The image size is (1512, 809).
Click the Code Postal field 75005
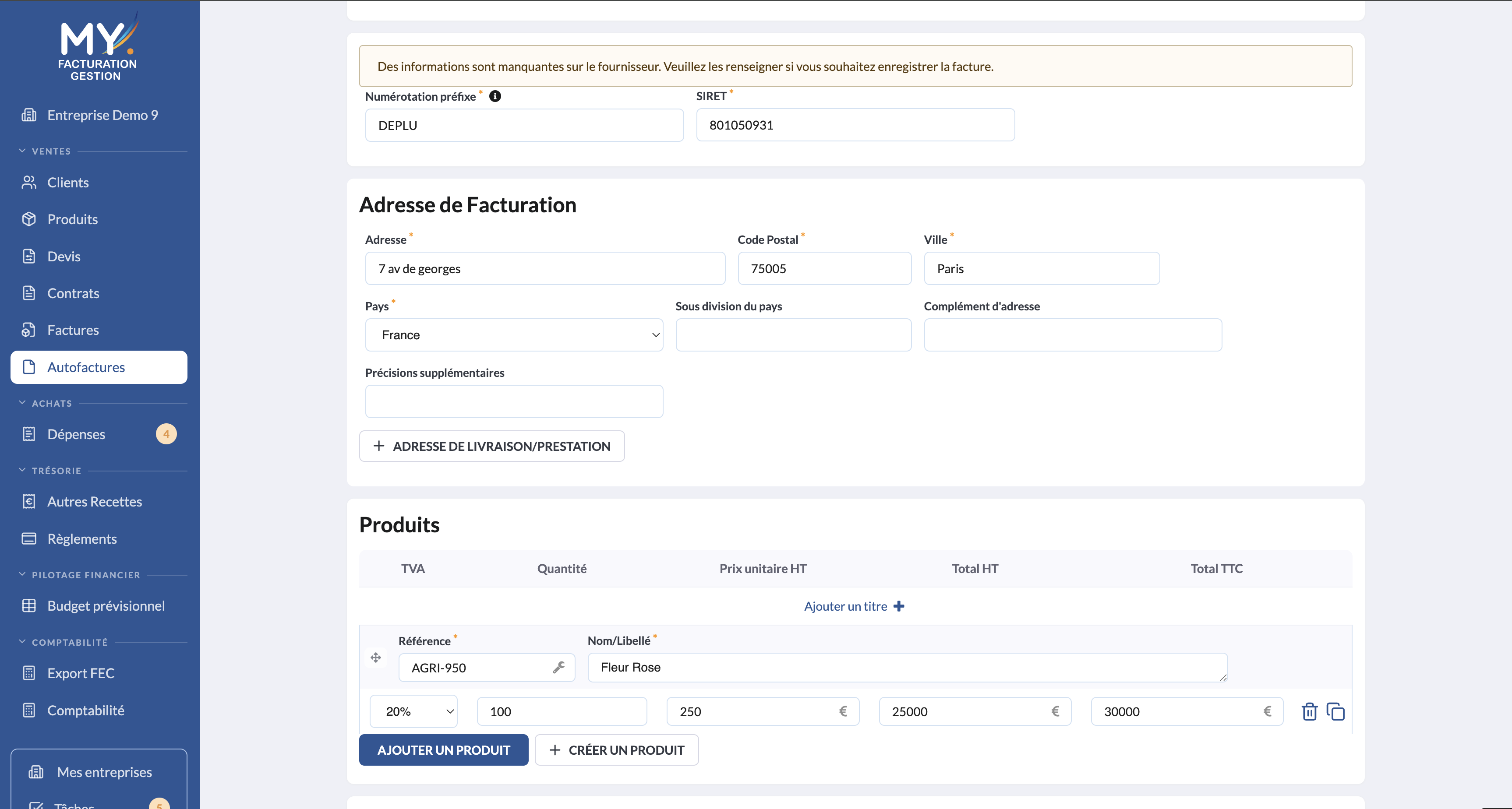(824, 269)
